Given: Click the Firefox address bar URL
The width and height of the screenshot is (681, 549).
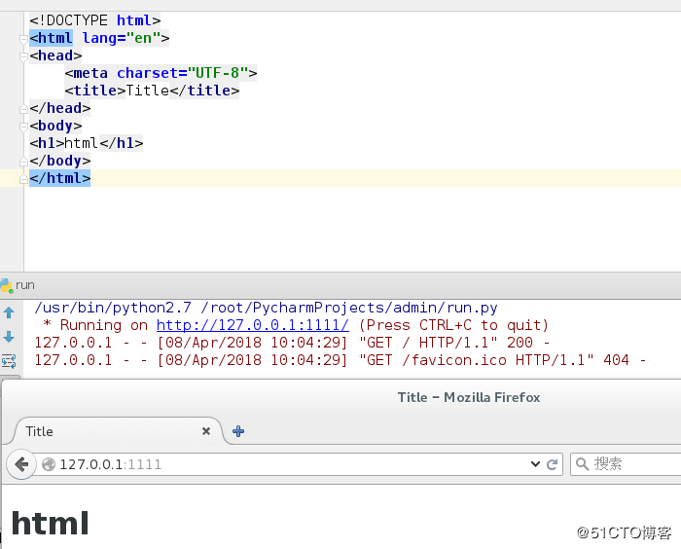Looking at the screenshot, I should [110, 464].
